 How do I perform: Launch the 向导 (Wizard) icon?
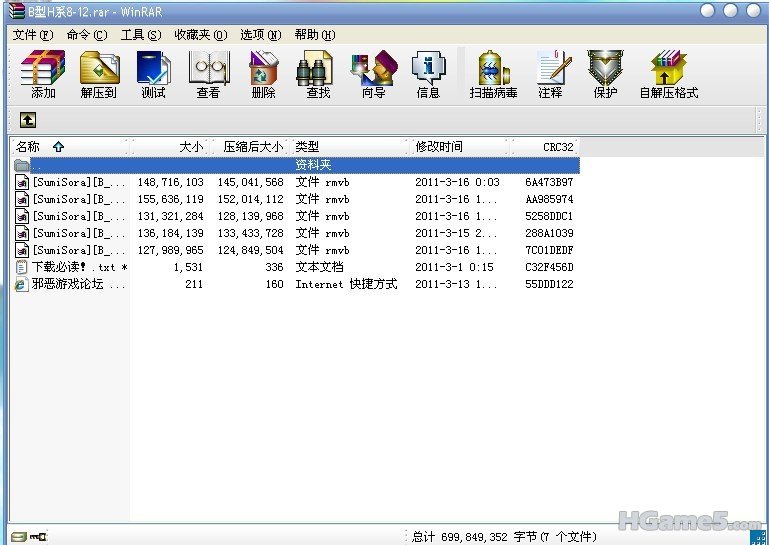pyautogui.click(x=373, y=74)
